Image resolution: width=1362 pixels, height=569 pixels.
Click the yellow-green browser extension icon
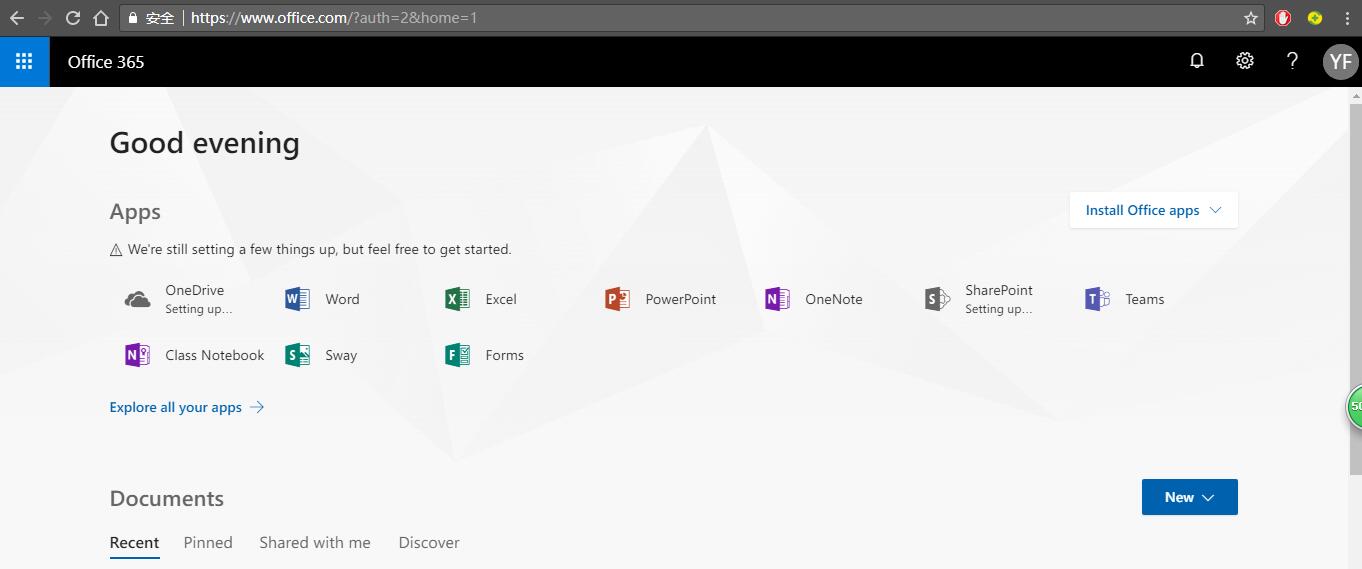point(1315,18)
